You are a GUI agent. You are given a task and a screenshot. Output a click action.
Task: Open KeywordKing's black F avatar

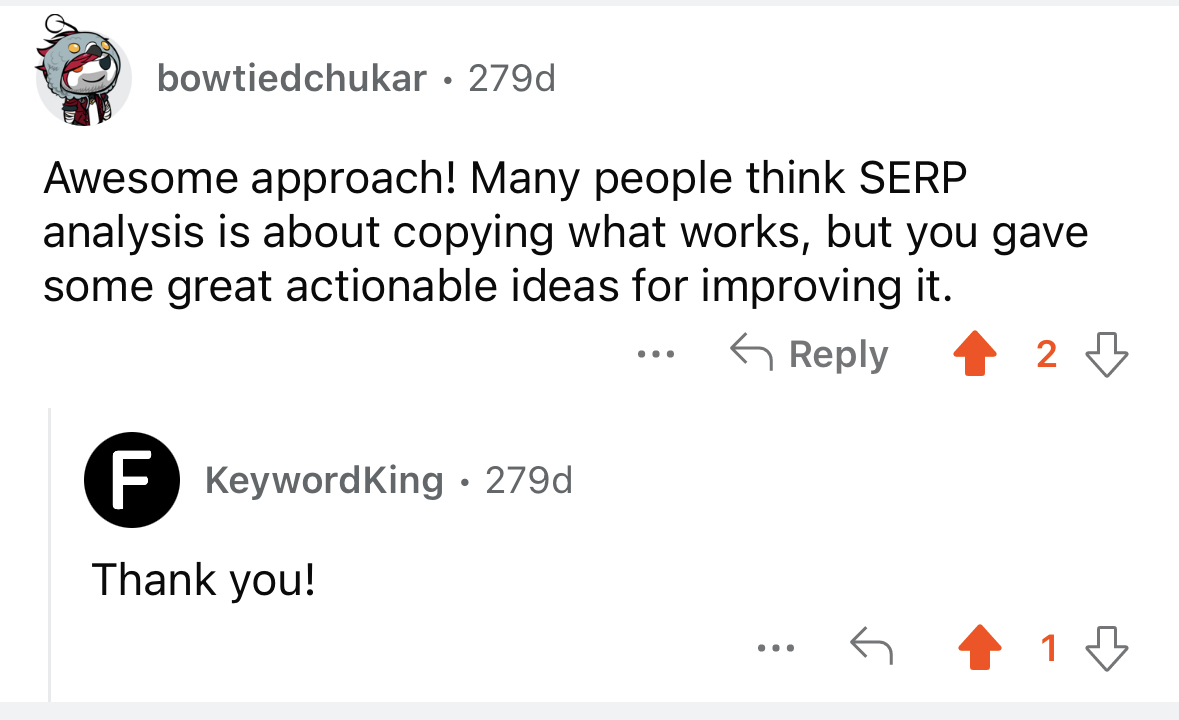tap(132, 479)
